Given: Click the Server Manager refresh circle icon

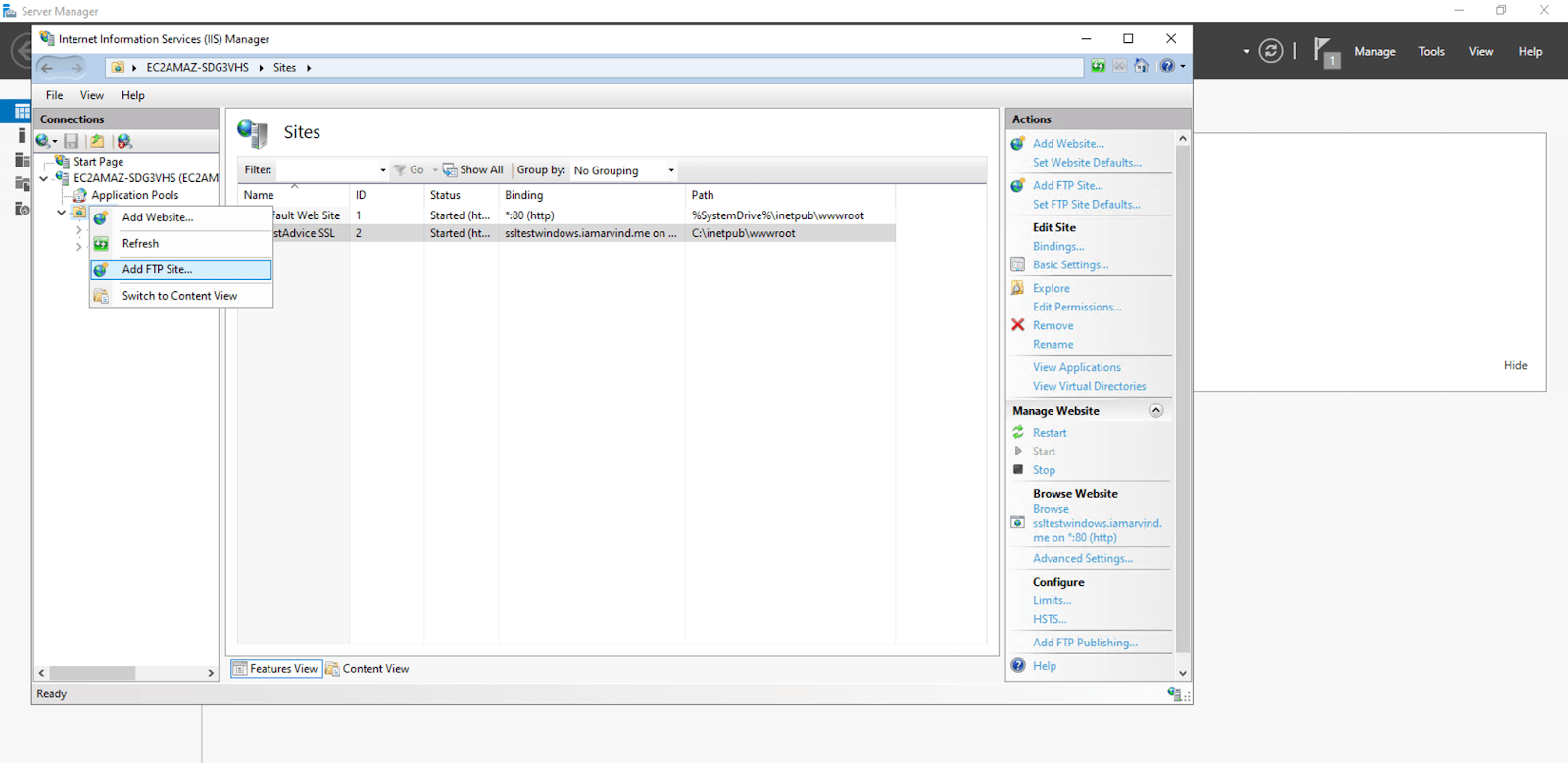Looking at the screenshot, I should [1271, 51].
